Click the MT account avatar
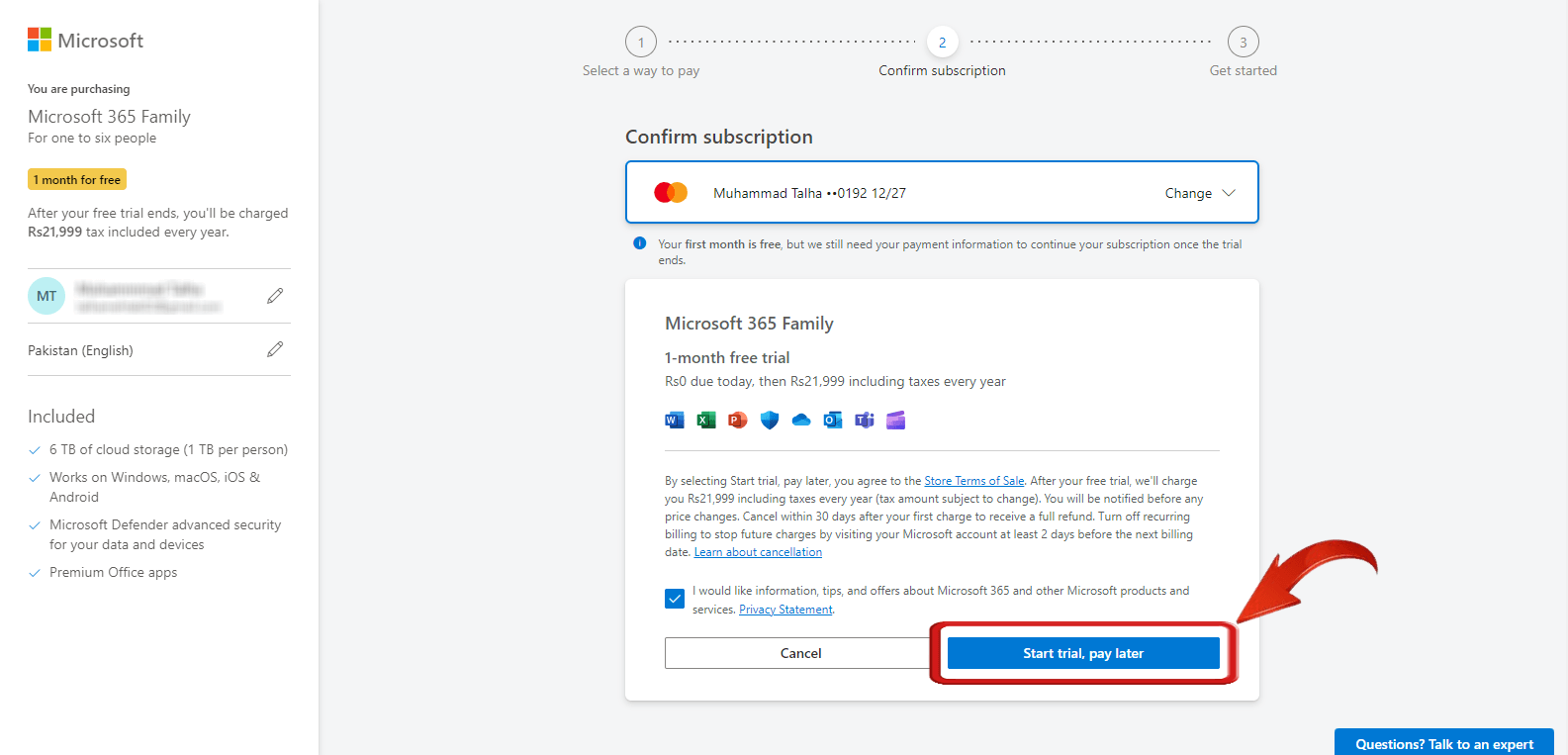This screenshot has width=1568, height=755. point(46,296)
